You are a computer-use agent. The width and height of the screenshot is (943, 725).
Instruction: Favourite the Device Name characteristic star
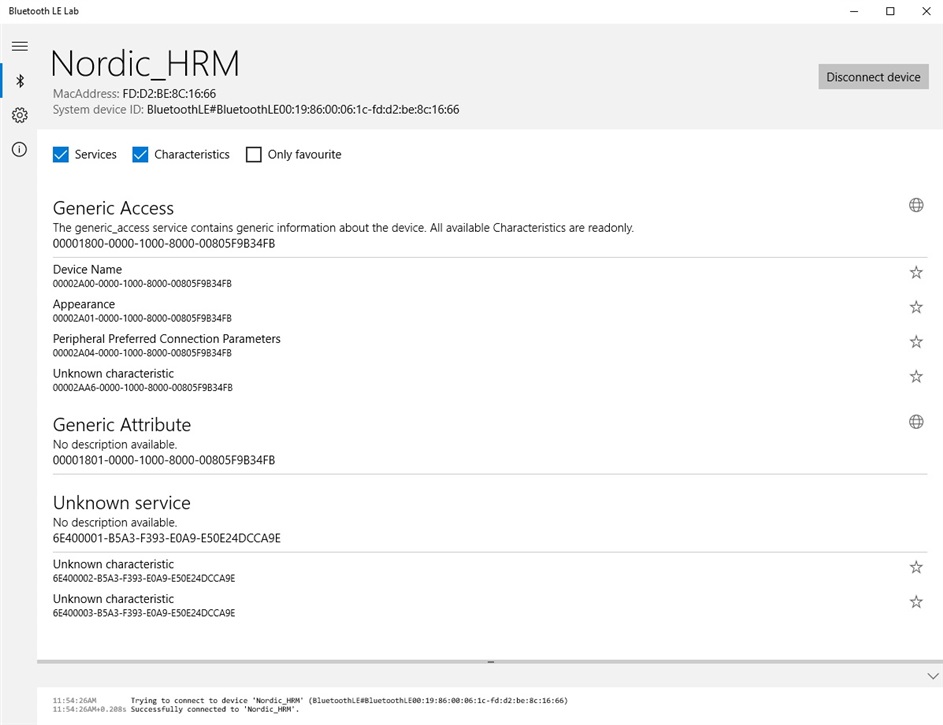click(x=916, y=272)
